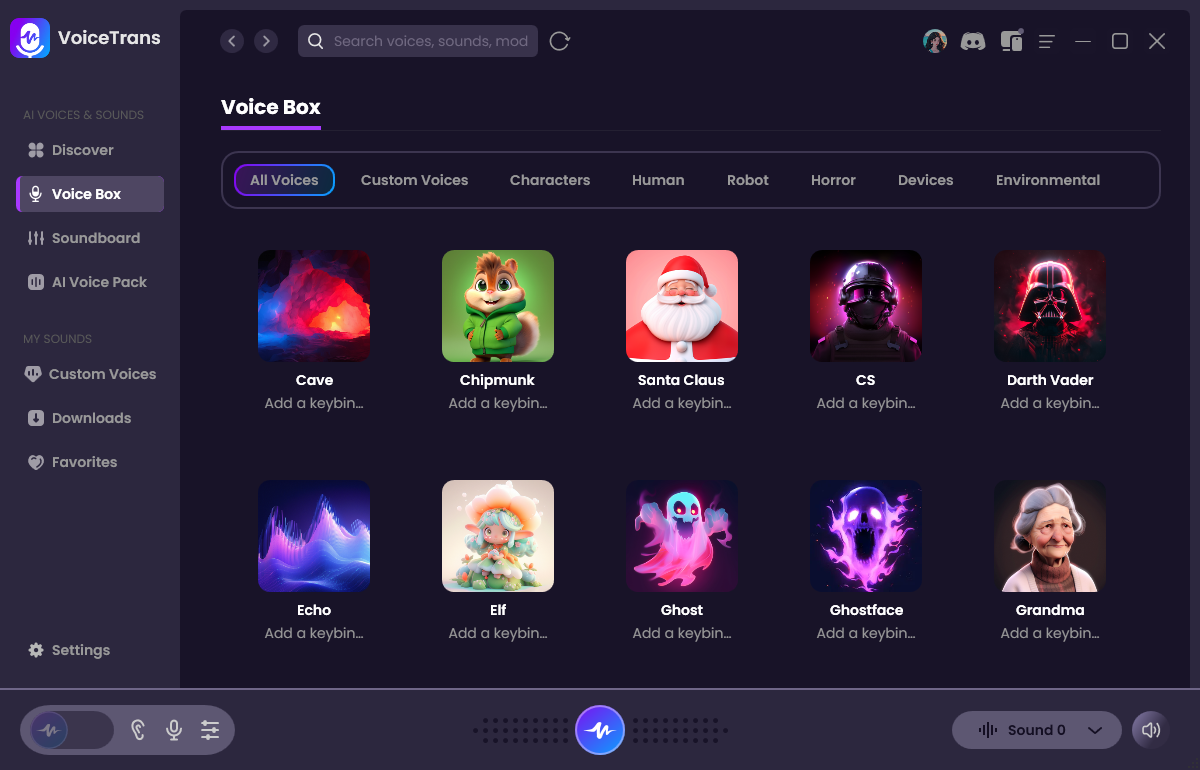1200x770 pixels.
Task: Switch to the Horror voices tab
Action: pos(833,180)
